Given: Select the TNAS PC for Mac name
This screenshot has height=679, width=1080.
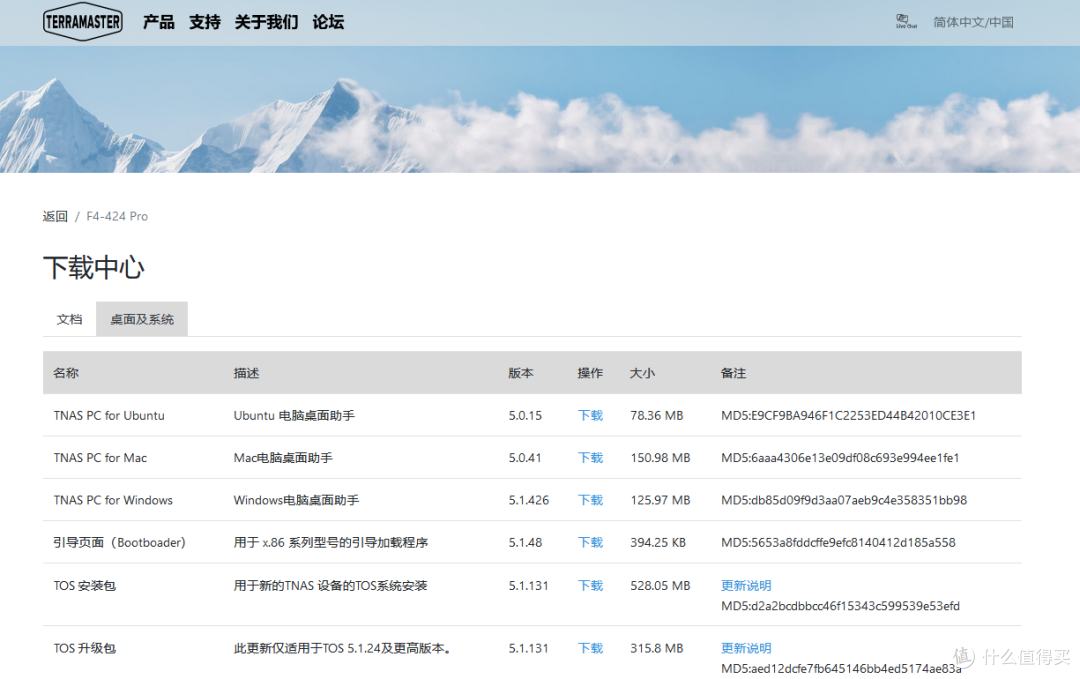Looking at the screenshot, I should [x=100, y=457].
